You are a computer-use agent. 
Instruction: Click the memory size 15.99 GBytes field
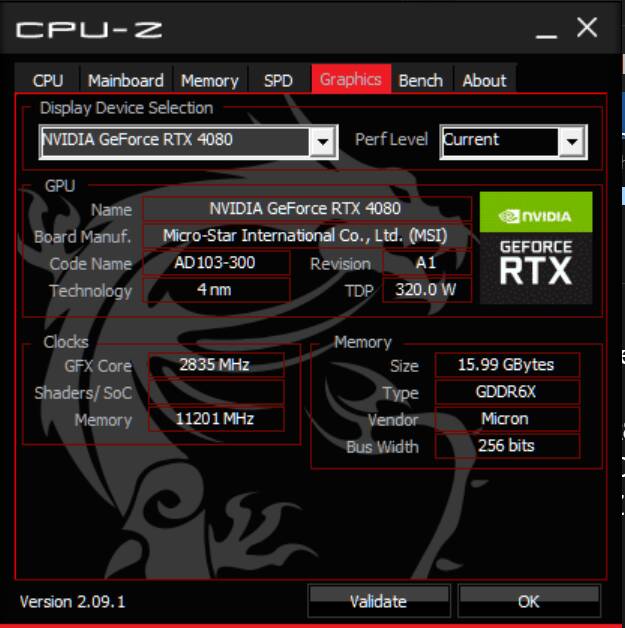click(507, 364)
